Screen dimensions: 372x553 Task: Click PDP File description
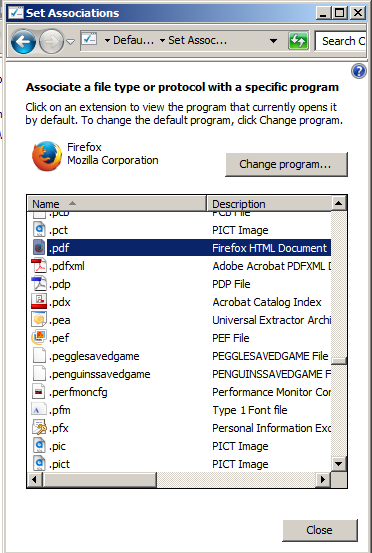point(231,284)
